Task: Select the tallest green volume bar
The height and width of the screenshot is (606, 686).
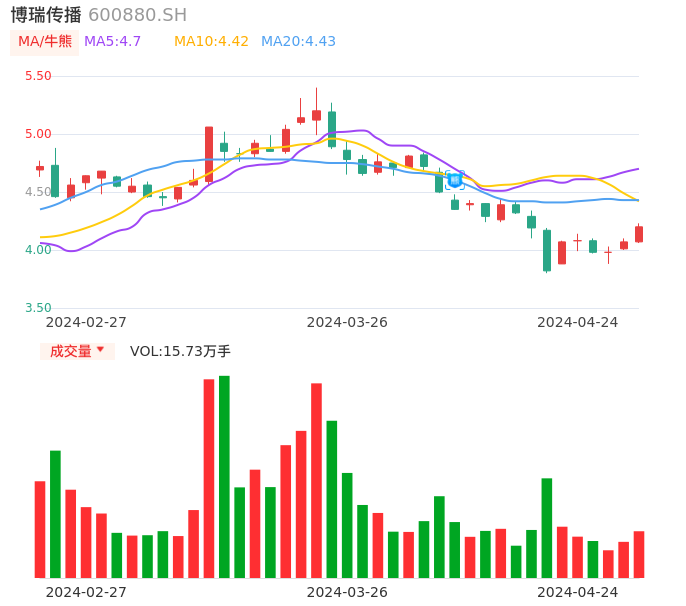Action: pos(224,476)
